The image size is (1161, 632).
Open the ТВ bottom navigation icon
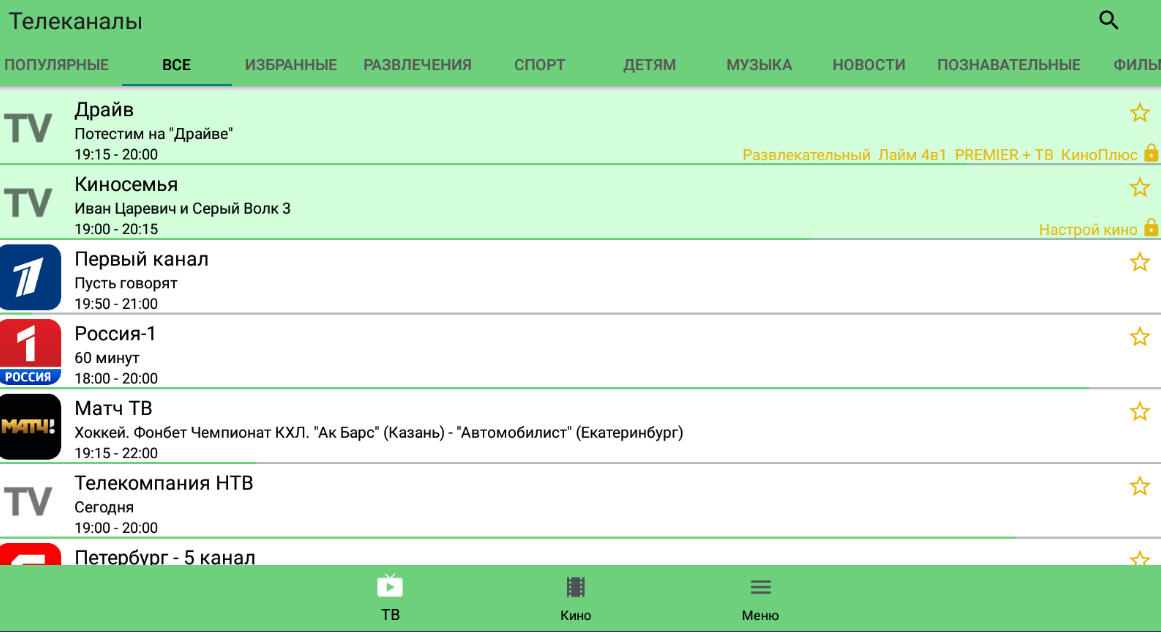coord(389,587)
